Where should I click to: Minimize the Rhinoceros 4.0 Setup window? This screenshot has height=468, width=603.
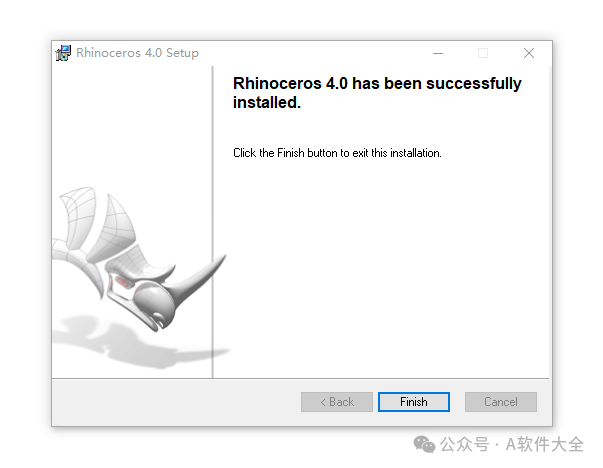pyautogui.click(x=438, y=53)
